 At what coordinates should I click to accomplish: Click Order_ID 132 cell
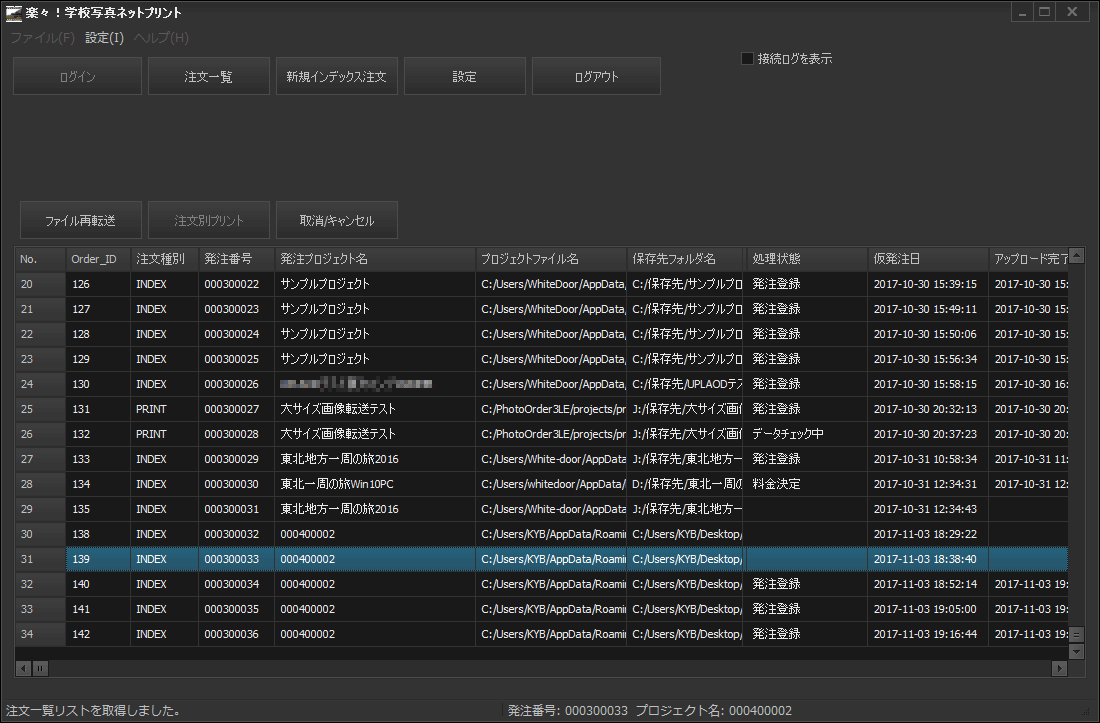pyautogui.click(x=98, y=434)
